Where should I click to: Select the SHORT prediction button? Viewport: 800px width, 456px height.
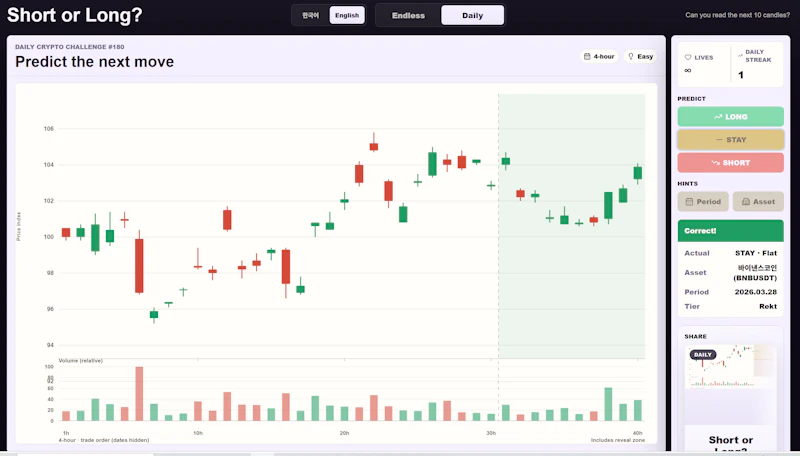[730, 163]
